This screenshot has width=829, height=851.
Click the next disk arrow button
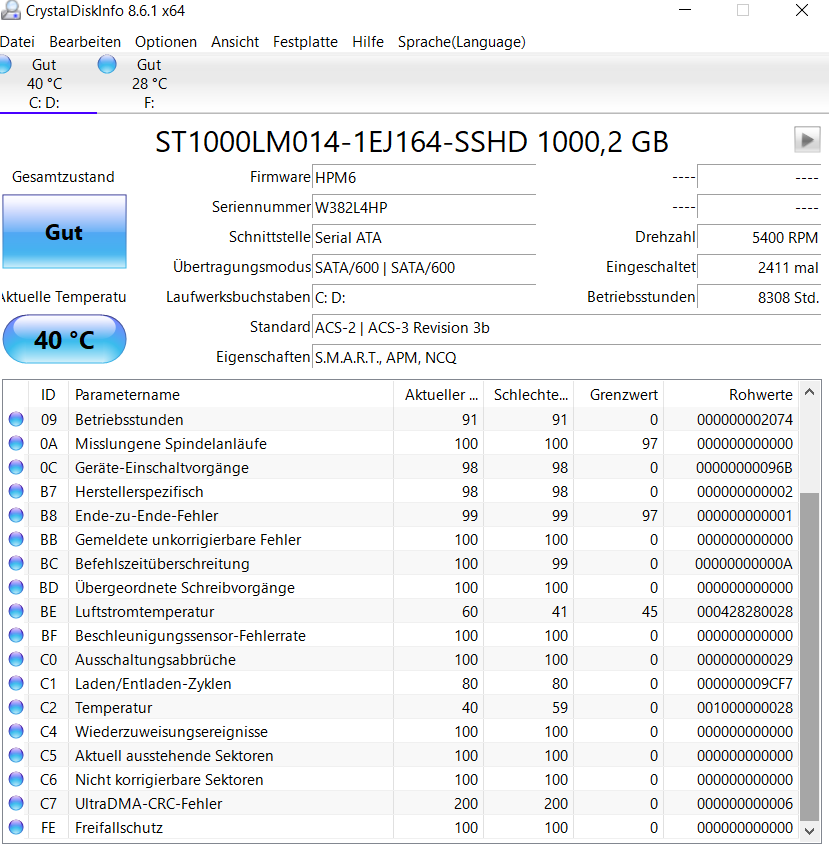(807, 139)
